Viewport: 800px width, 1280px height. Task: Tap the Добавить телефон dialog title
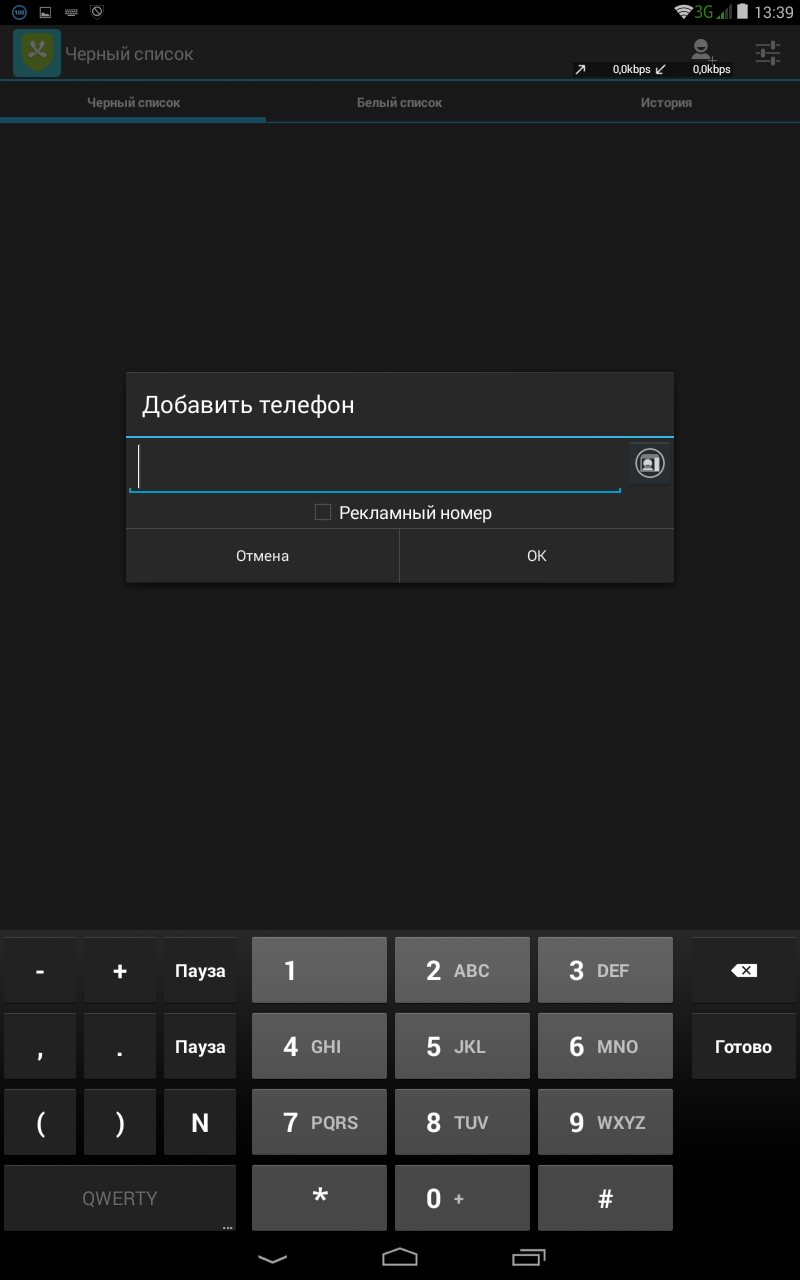248,405
